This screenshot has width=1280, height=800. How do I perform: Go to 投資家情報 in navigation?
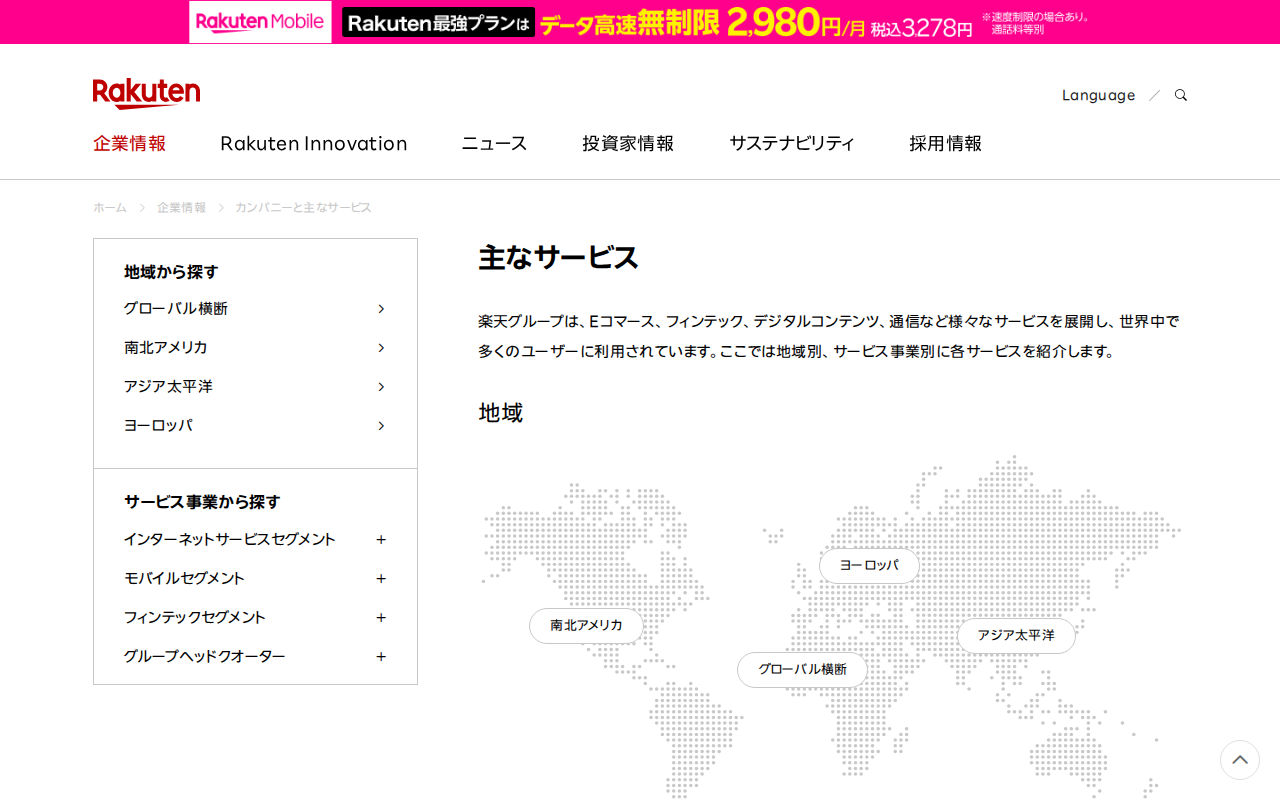coord(628,143)
